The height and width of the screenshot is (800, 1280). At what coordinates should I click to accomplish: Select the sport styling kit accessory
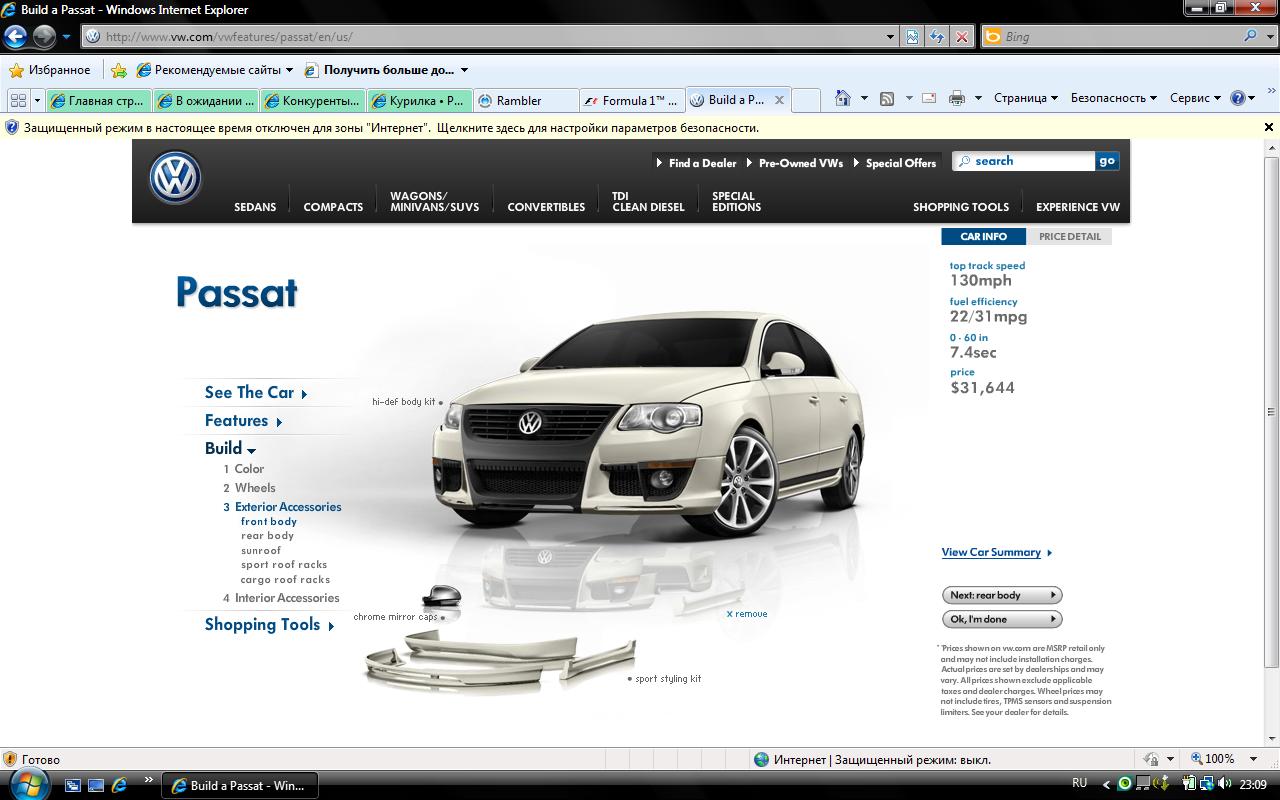pos(500,660)
